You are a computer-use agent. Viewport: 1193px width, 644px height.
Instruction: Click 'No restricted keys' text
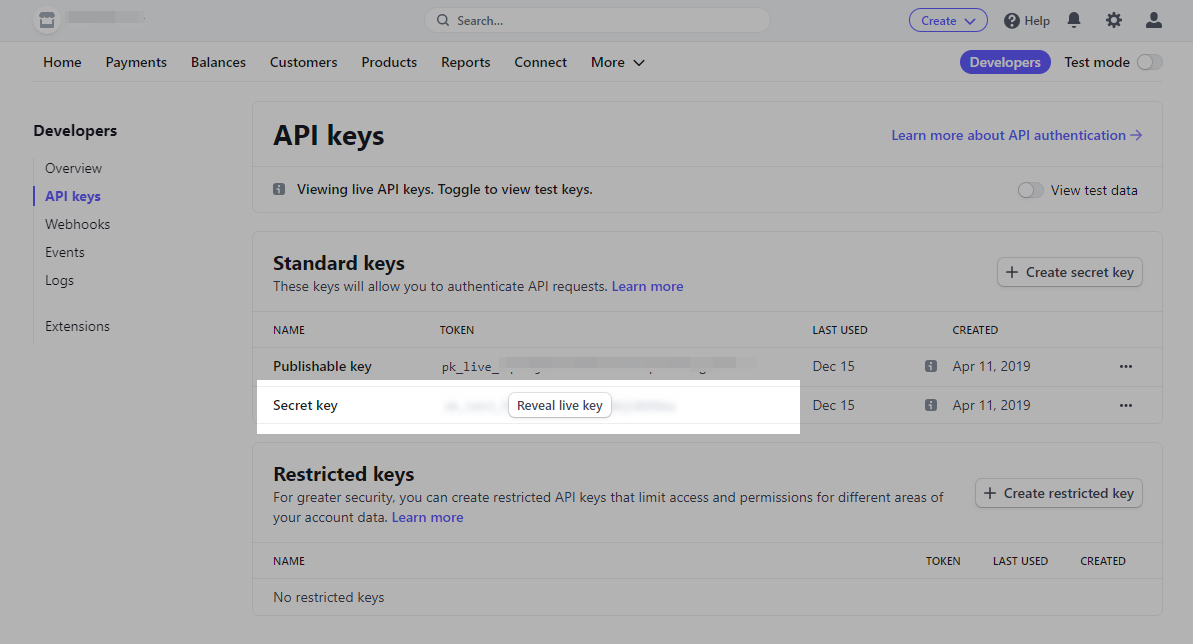[329, 598]
